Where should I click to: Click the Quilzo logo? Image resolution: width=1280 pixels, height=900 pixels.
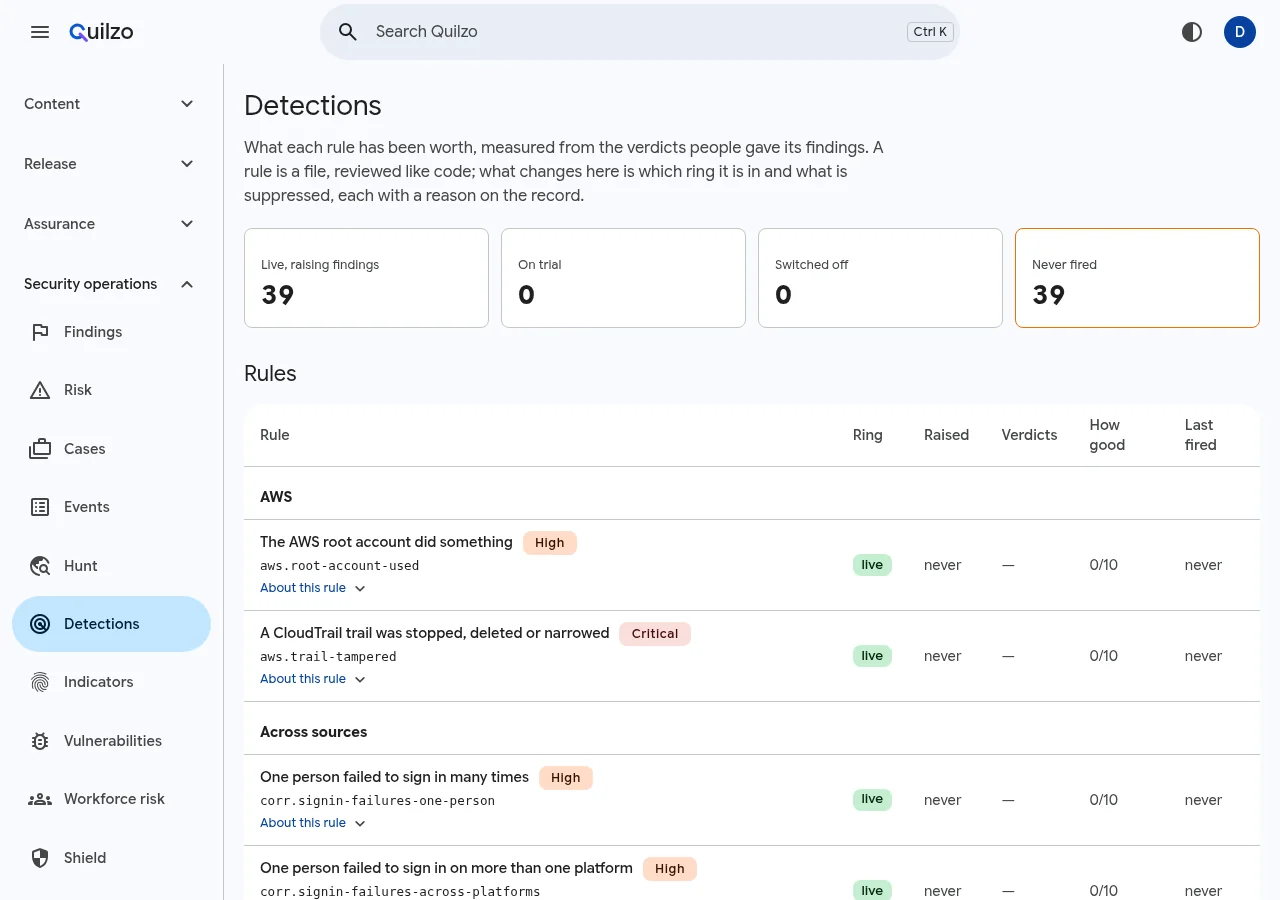click(101, 32)
